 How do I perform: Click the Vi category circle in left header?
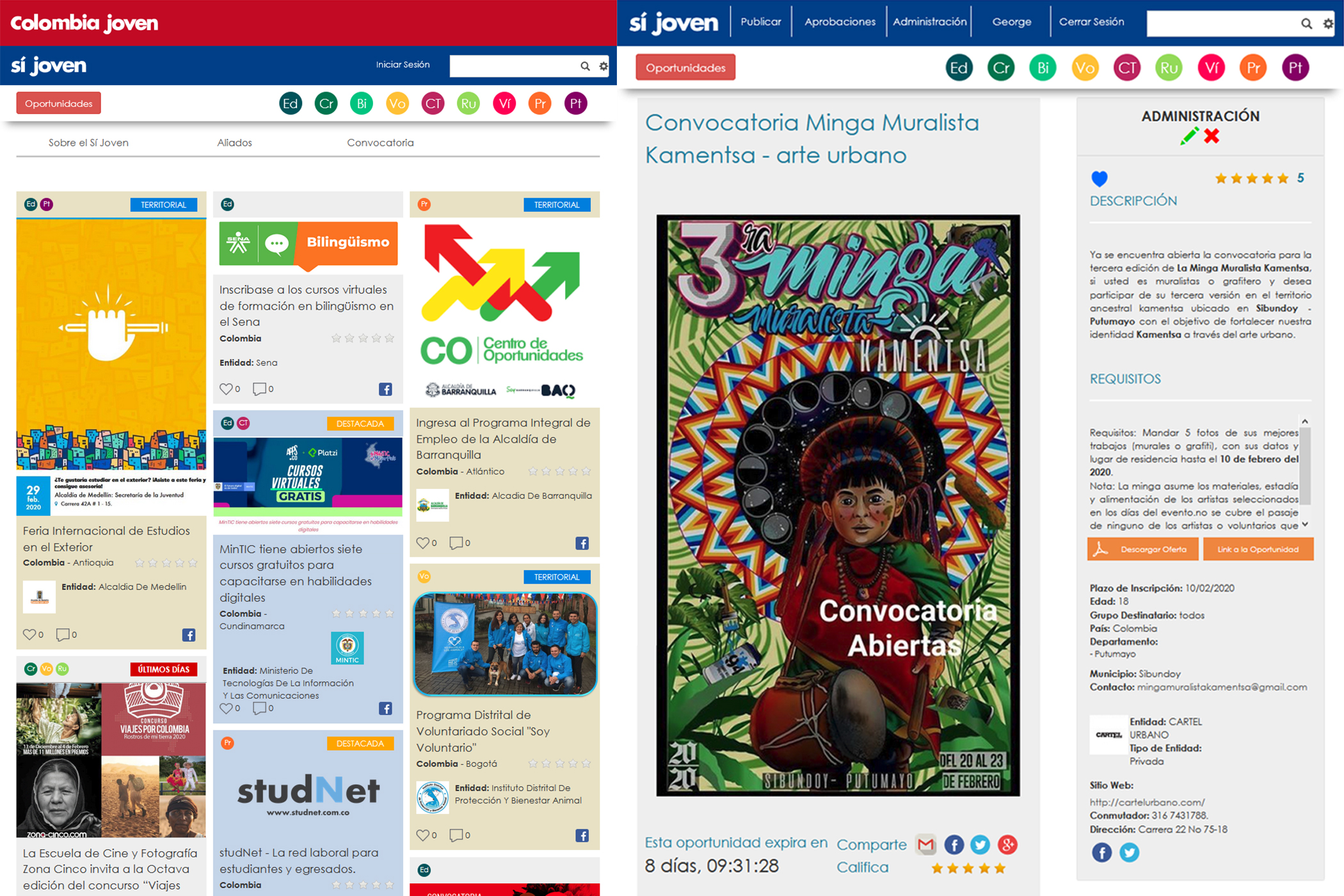504,104
